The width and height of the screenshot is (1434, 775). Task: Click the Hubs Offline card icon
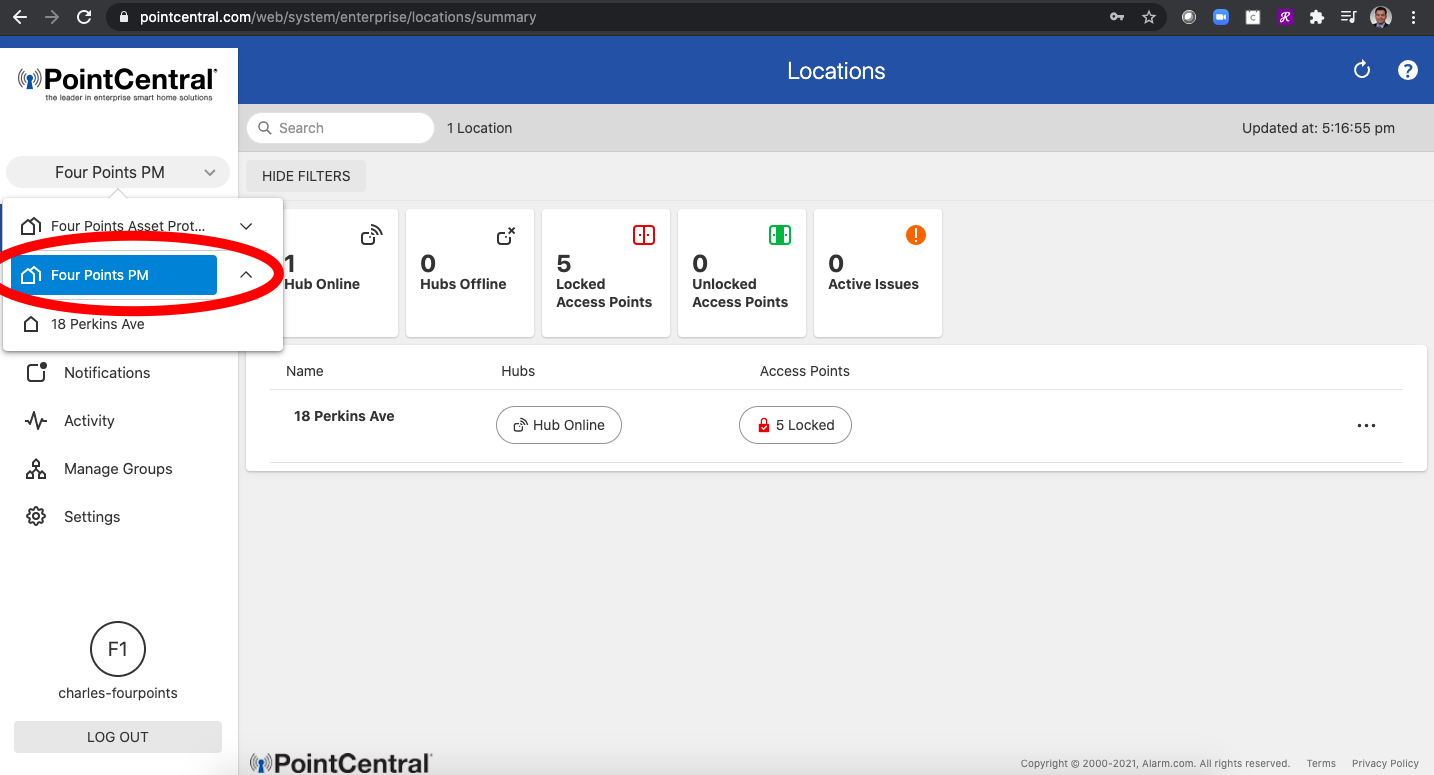(506, 235)
